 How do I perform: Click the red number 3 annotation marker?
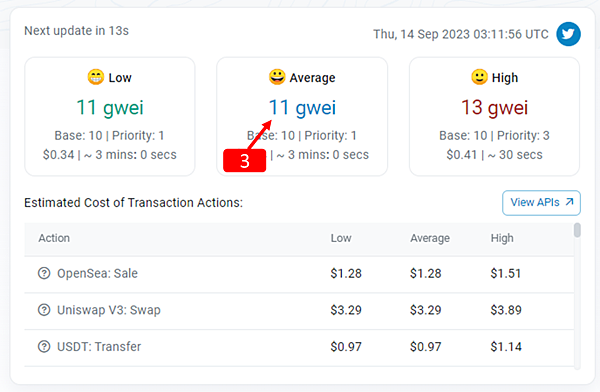click(x=245, y=161)
